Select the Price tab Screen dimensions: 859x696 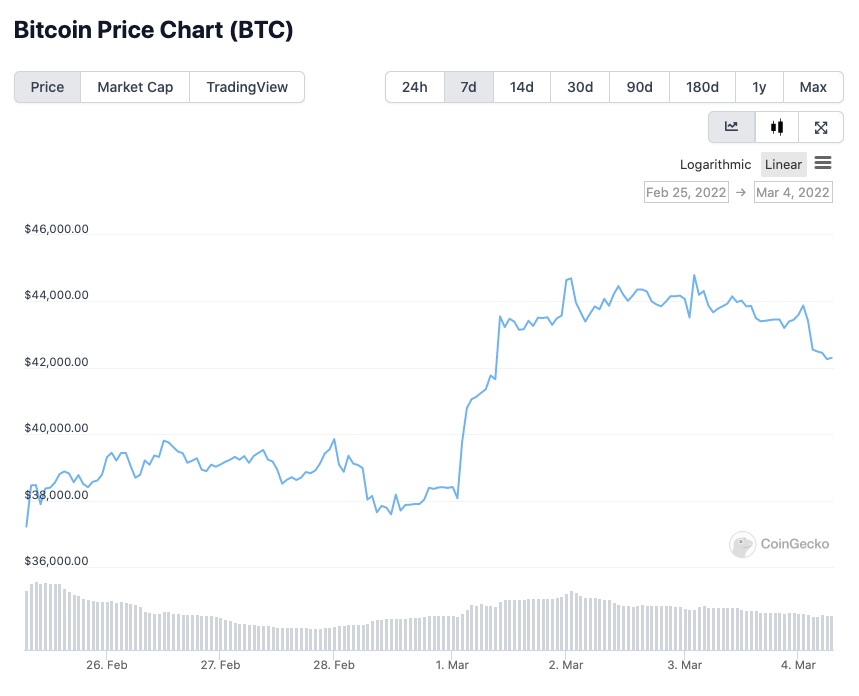click(x=47, y=87)
